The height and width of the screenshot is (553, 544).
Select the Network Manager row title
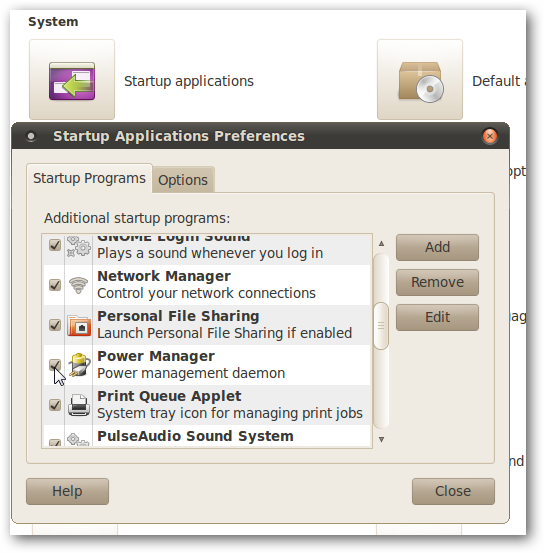[164, 276]
